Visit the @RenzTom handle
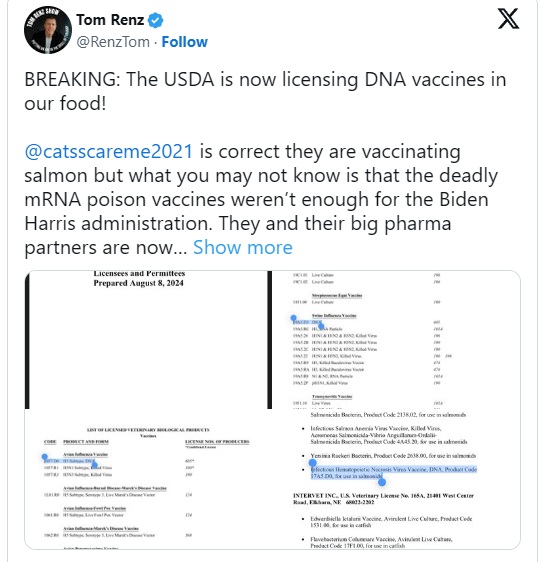The height and width of the screenshot is (562, 545). (113, 42)
